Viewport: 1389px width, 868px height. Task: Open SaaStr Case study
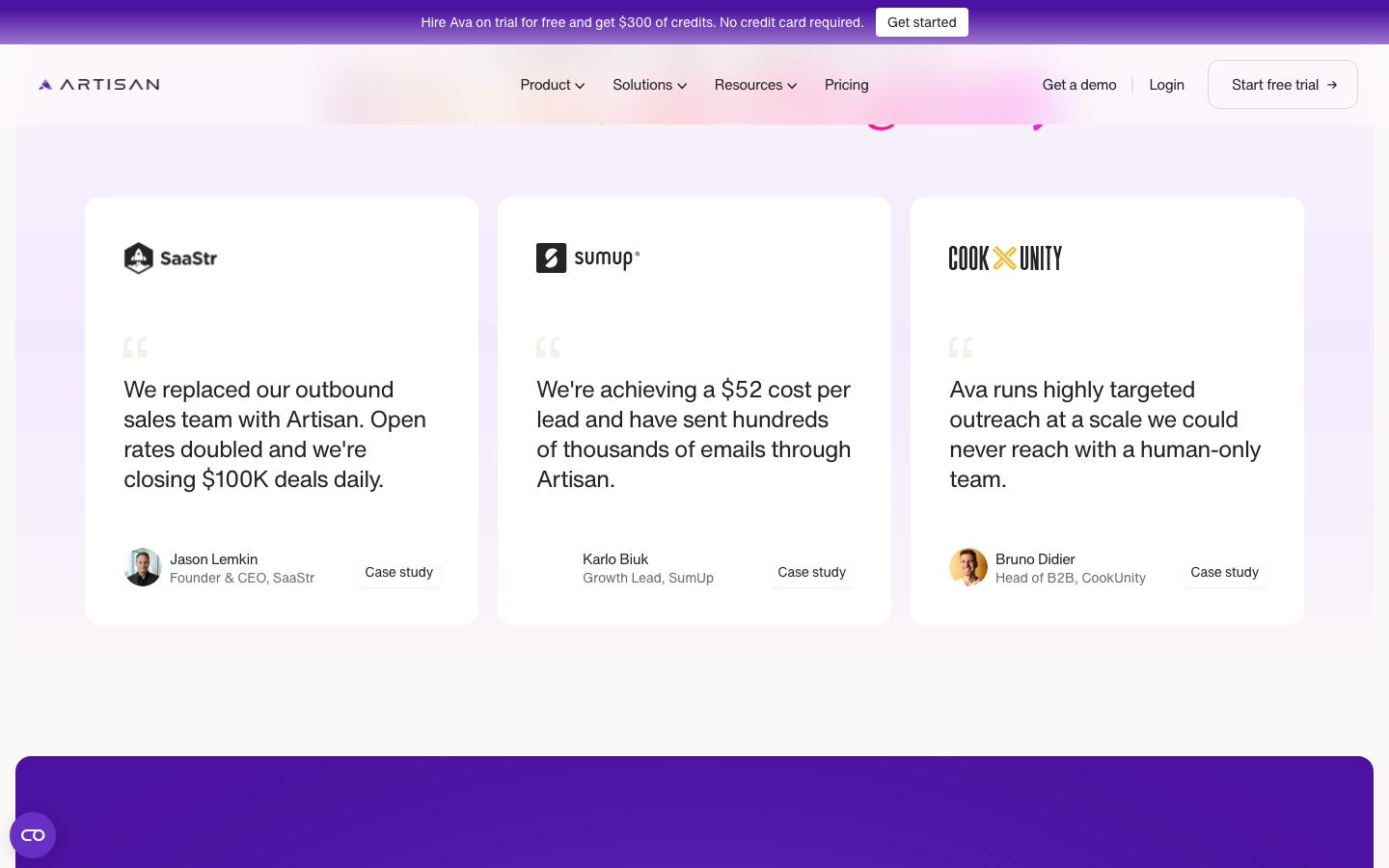399,572
